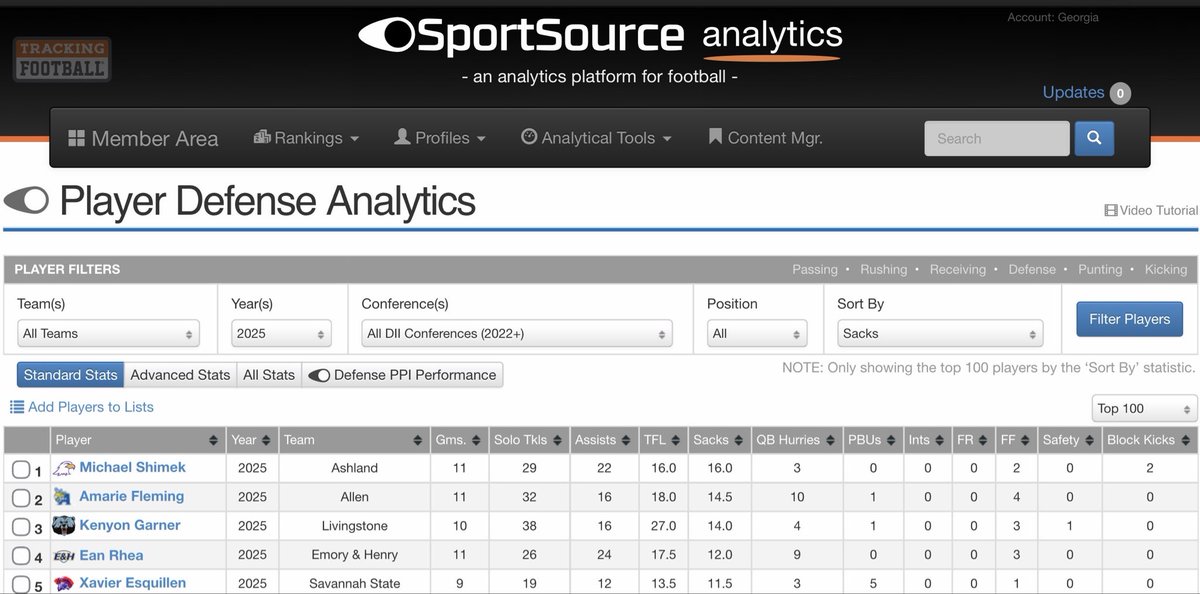The width and height of the screenshot is (1200, 594).
Task: Sort table by Block Kicks column
Action: [x=1150, y=440]
